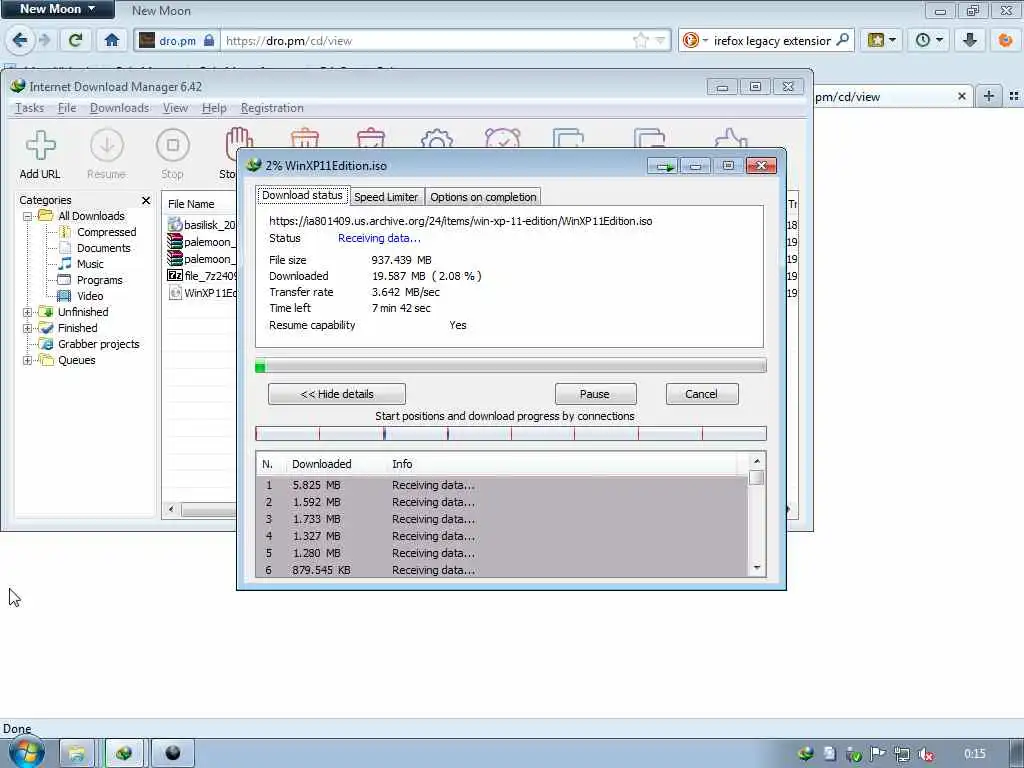The height and width of the screenshot is (768, 1024).
Task: Click the Resume download toolbar icon
Action: [106, 145]
